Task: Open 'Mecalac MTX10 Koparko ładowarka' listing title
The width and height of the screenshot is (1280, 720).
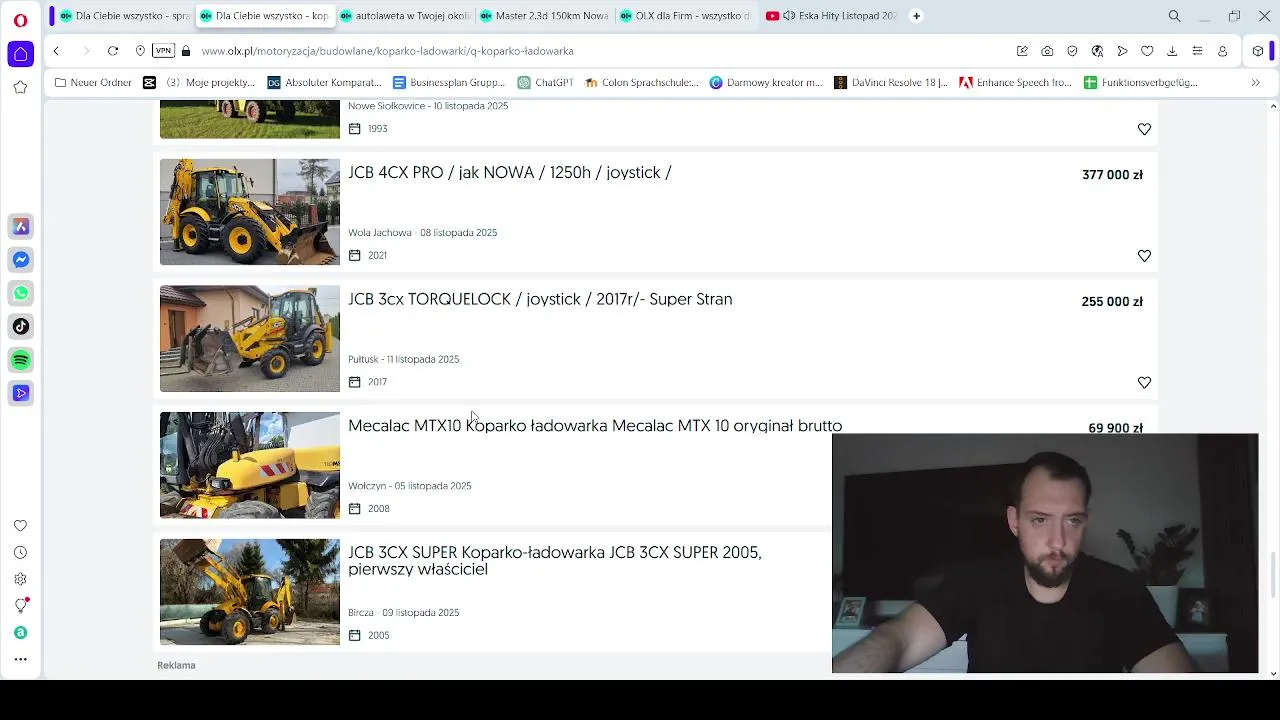Action: point(595,426)
